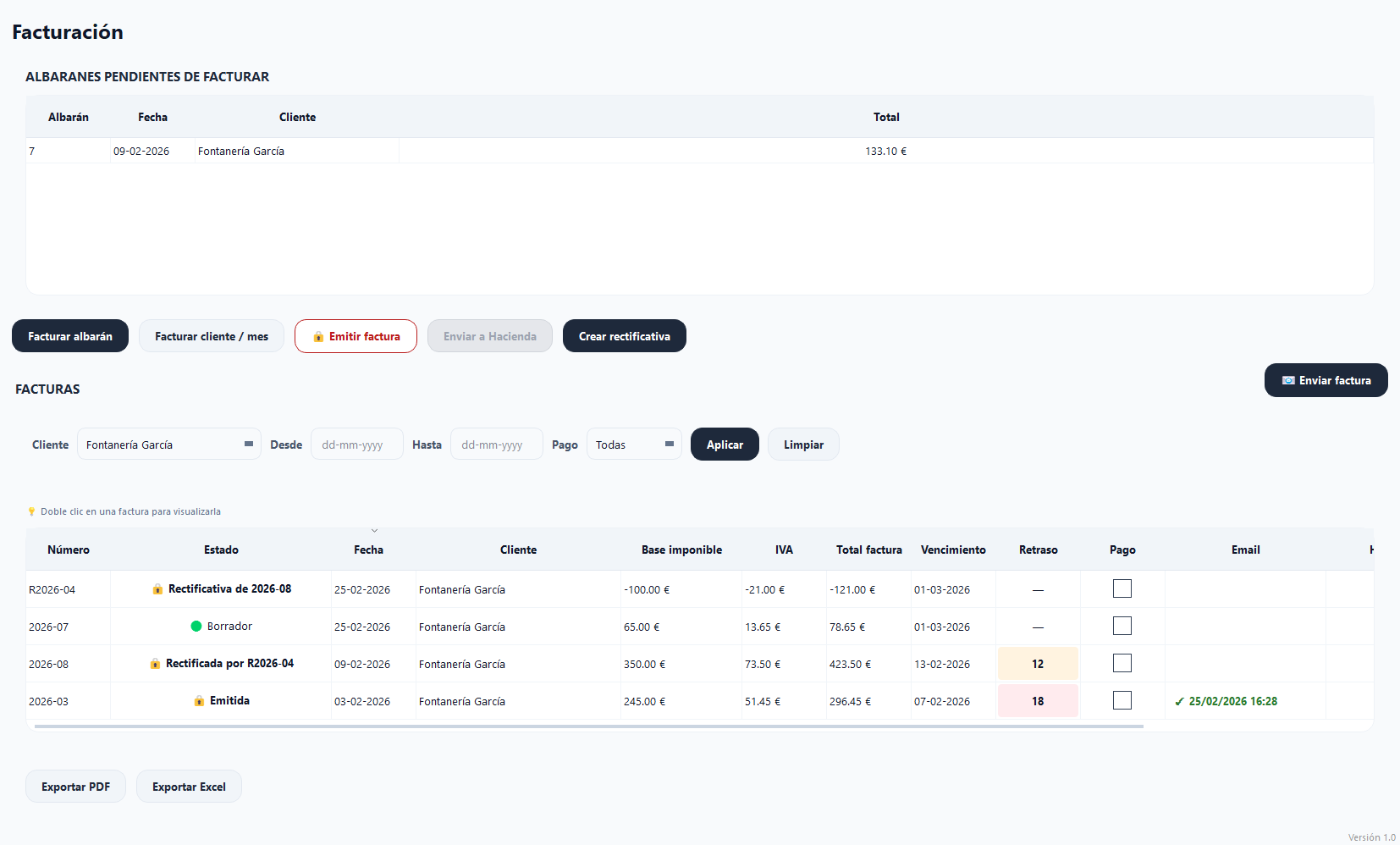Click lock icon beside Rectificada por R2026-04
Screen dimensions: 1400x845
(155, 664)
